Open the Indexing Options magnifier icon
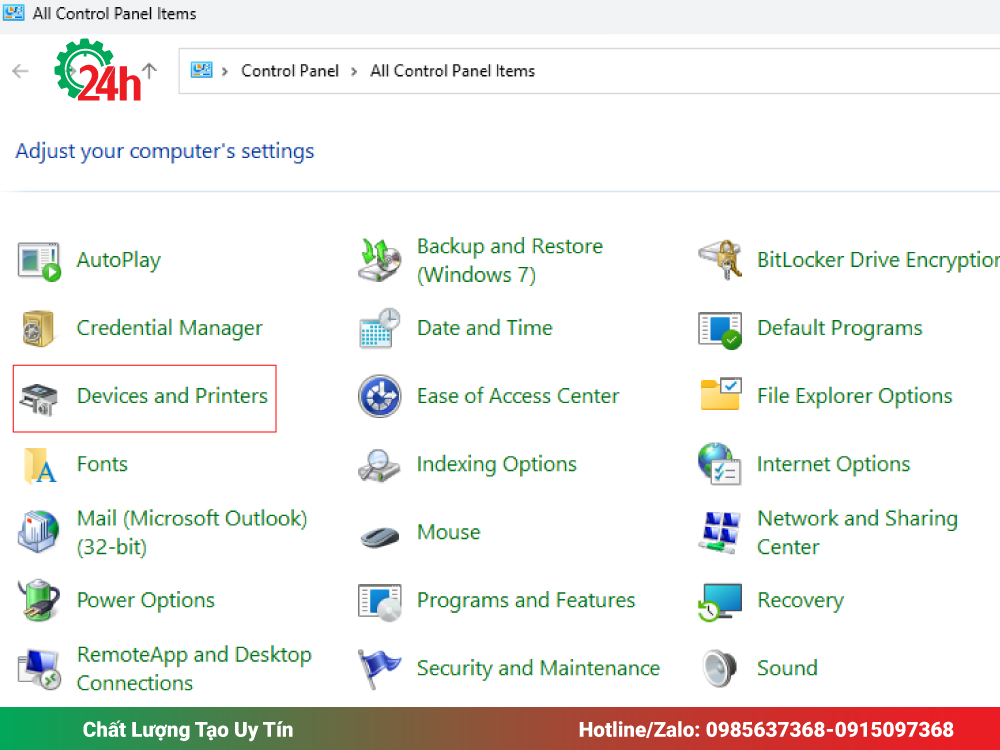Viewport: 1000px width, 750px height. (379, 465)
